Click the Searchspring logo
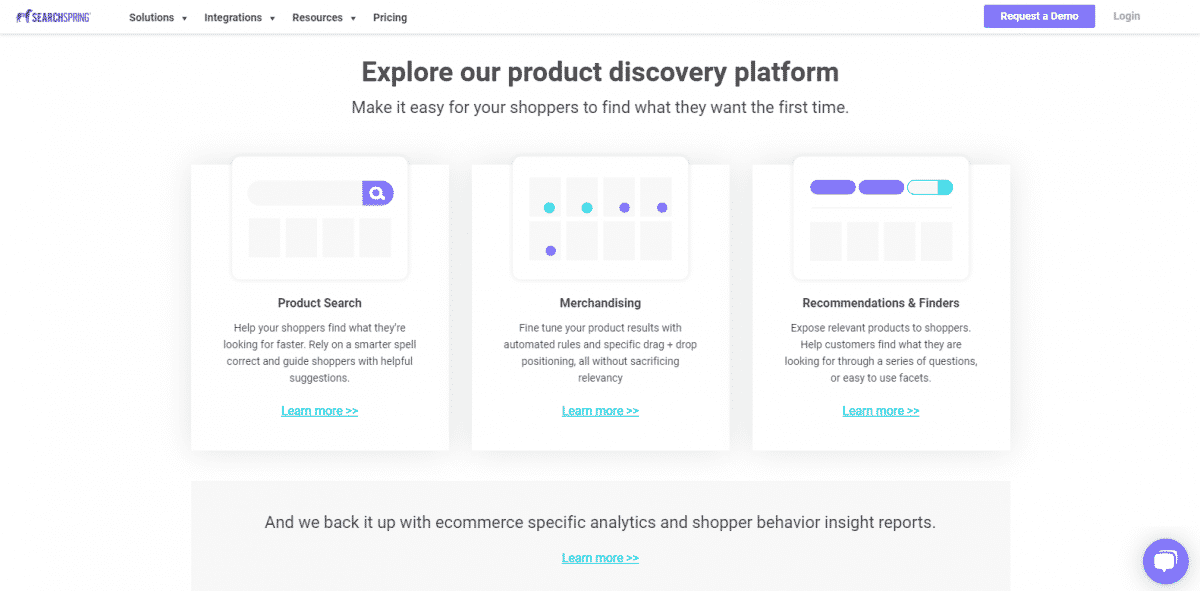This screenshot has height=591, width=1200. click(53, 17)
